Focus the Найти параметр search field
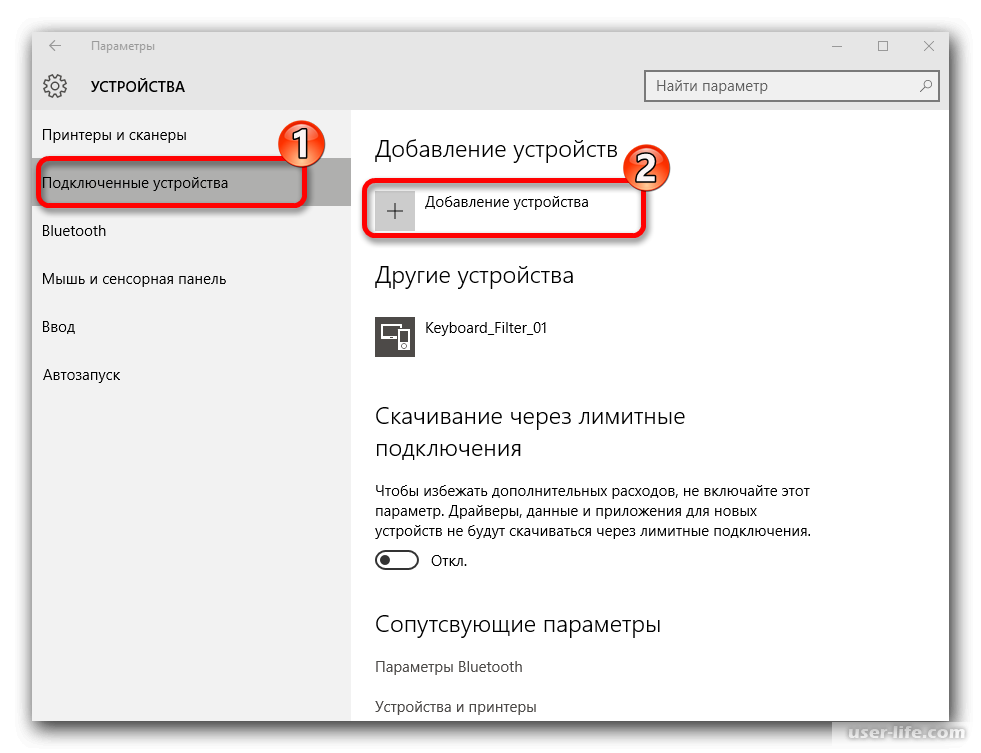The image size is (981, 753). coord(791,86)
